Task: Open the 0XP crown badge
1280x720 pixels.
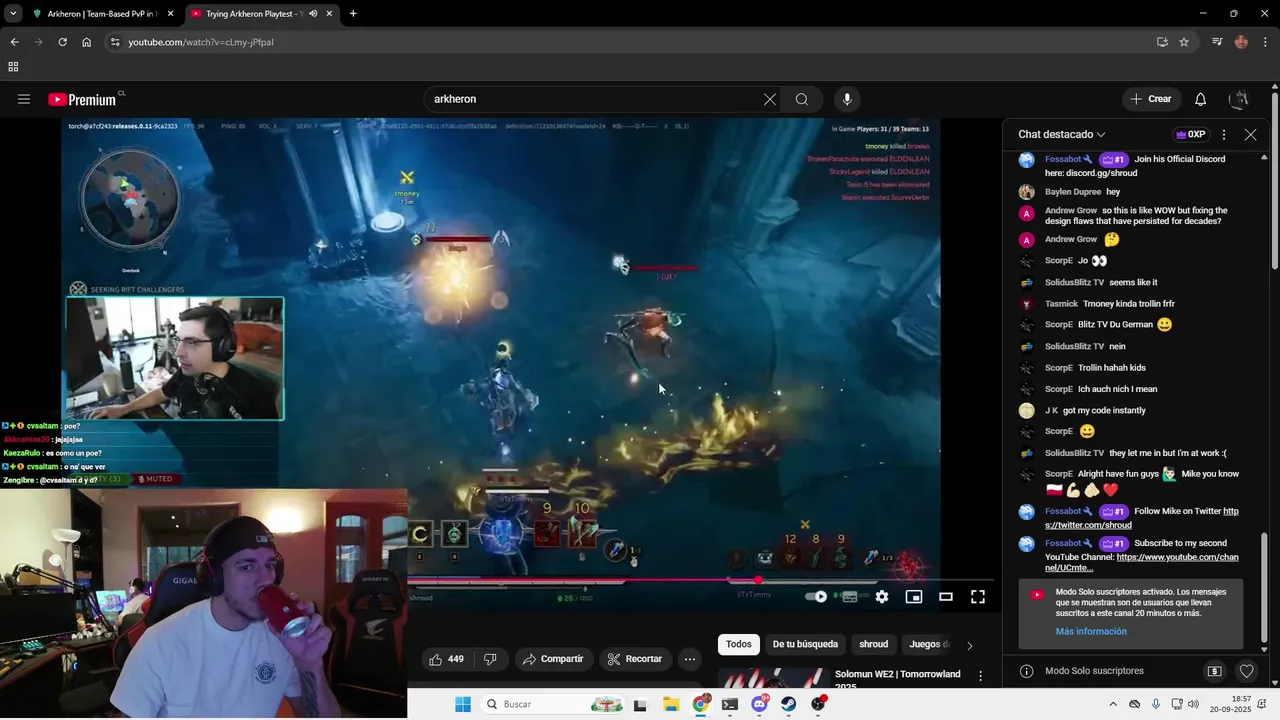Action: (x=1190, y=134)
